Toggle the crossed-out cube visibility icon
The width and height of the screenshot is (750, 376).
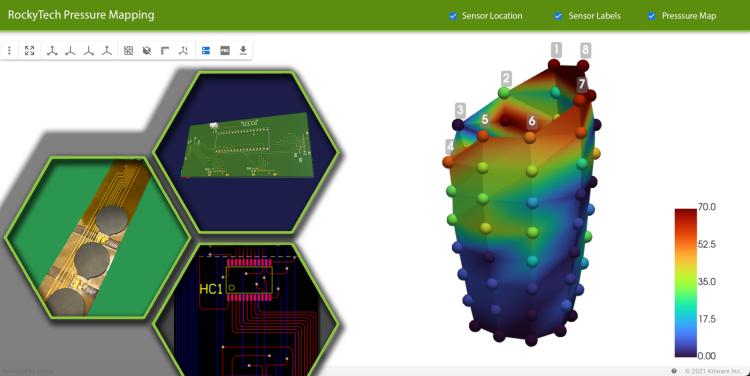[147, 51]
